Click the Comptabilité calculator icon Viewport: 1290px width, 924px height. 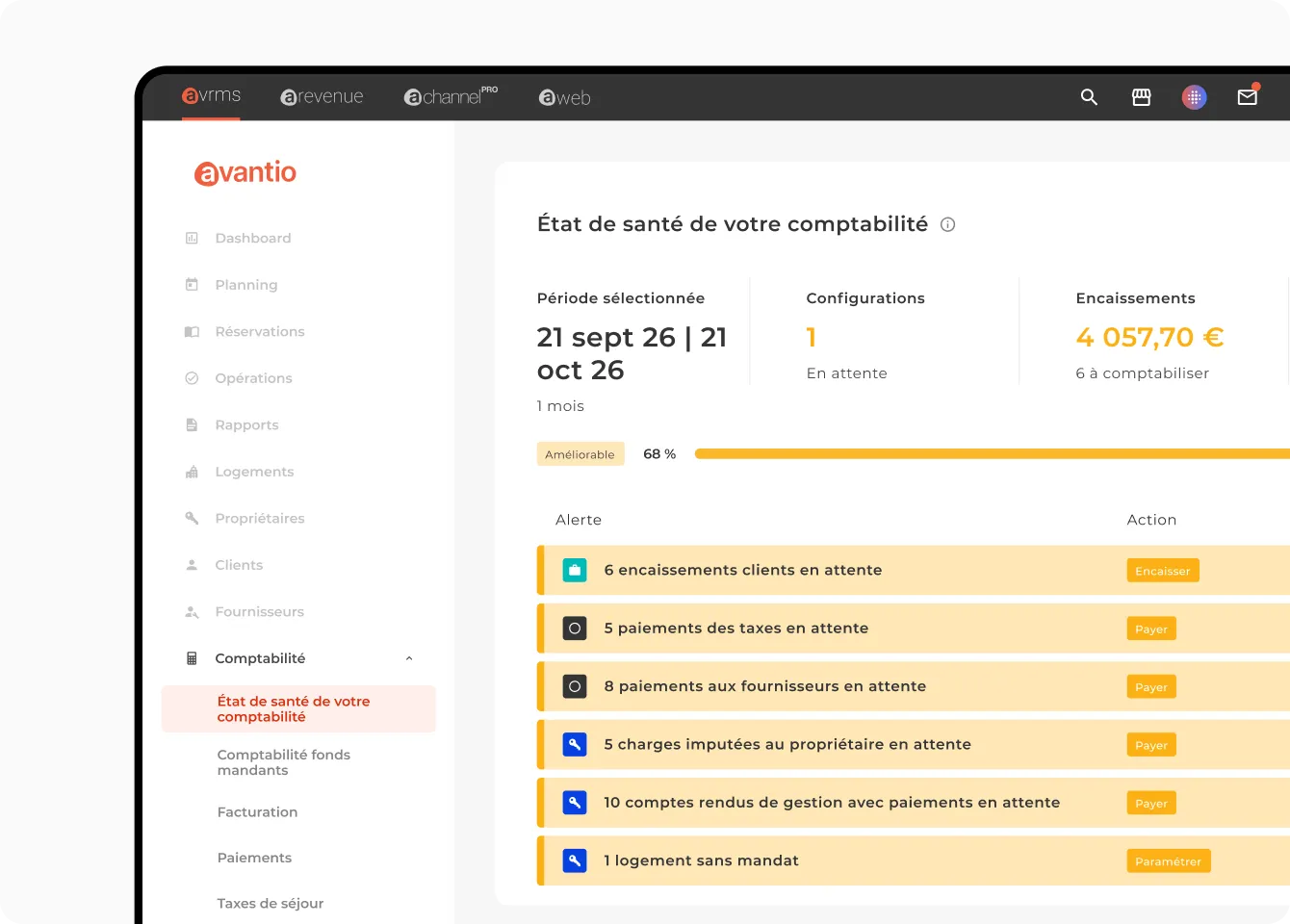(x=192, y=658)
